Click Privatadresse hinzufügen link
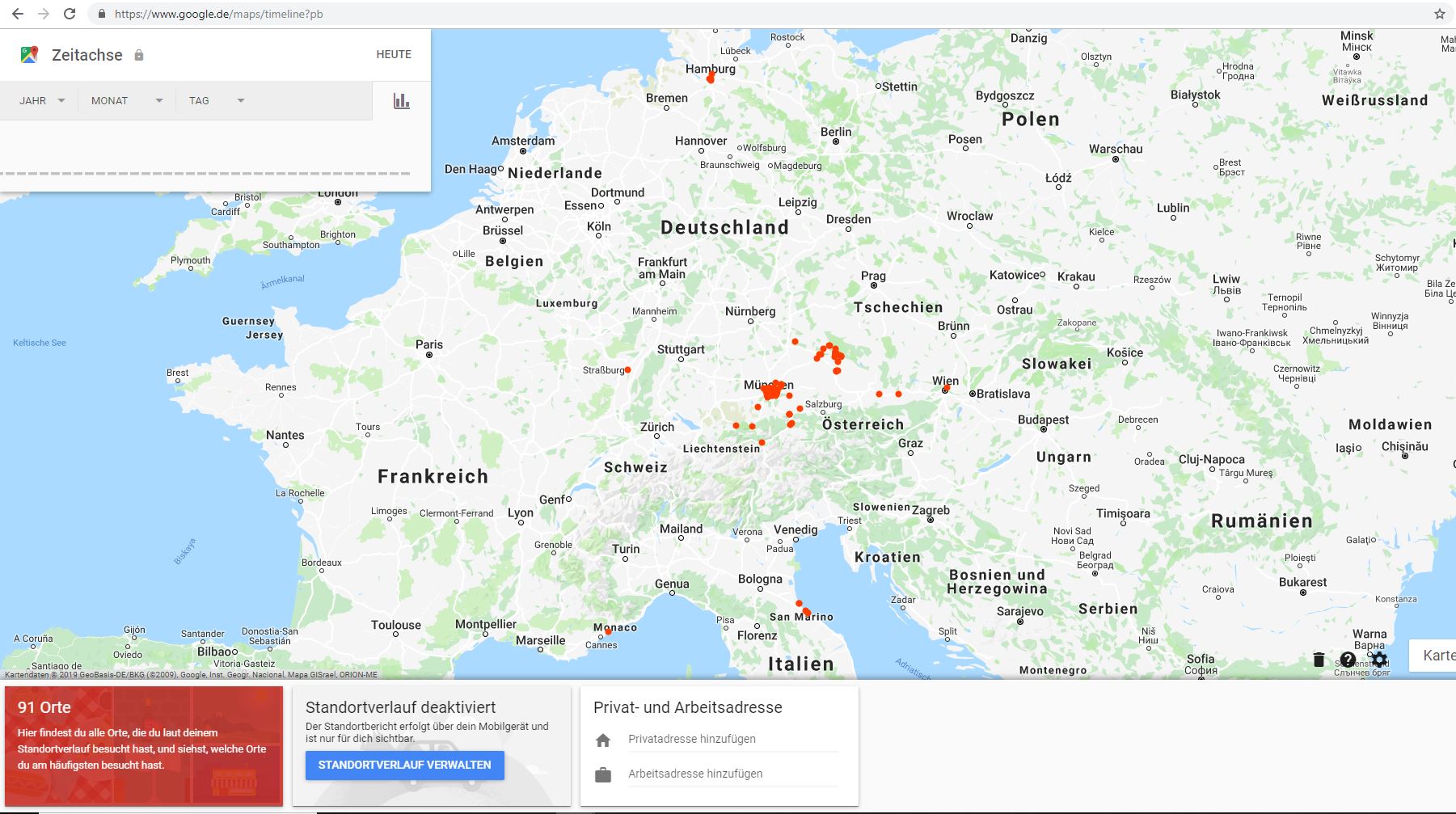The image size is (1456, 814). point(692,739)
